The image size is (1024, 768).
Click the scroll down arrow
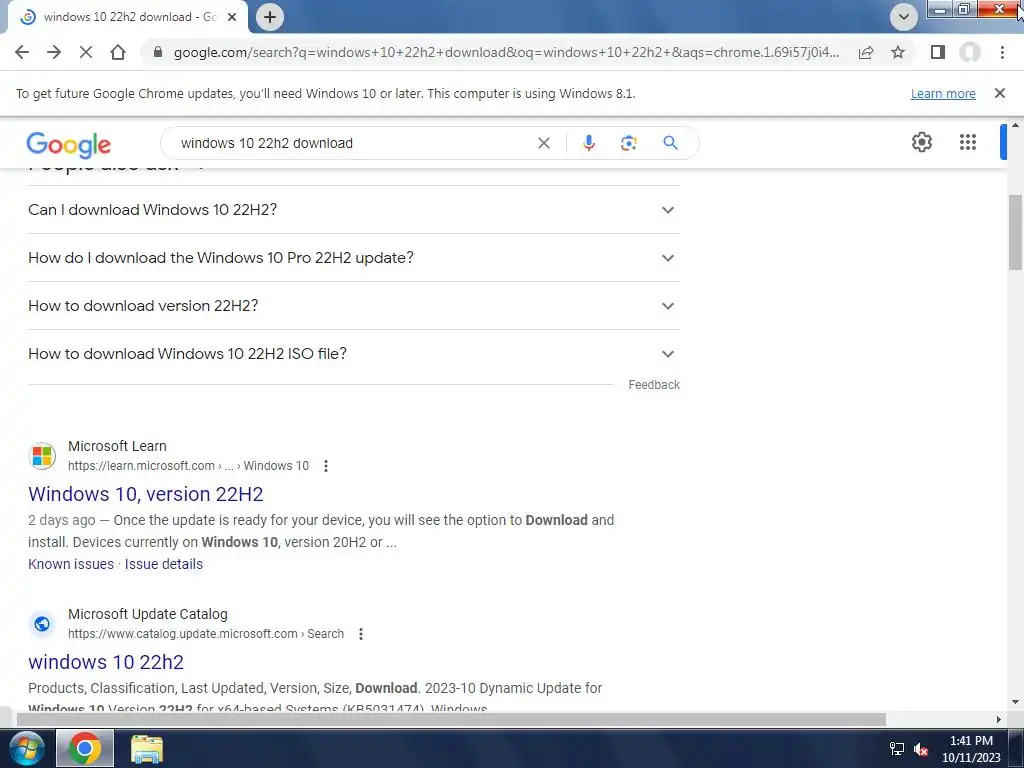(x=1015, y=702)
